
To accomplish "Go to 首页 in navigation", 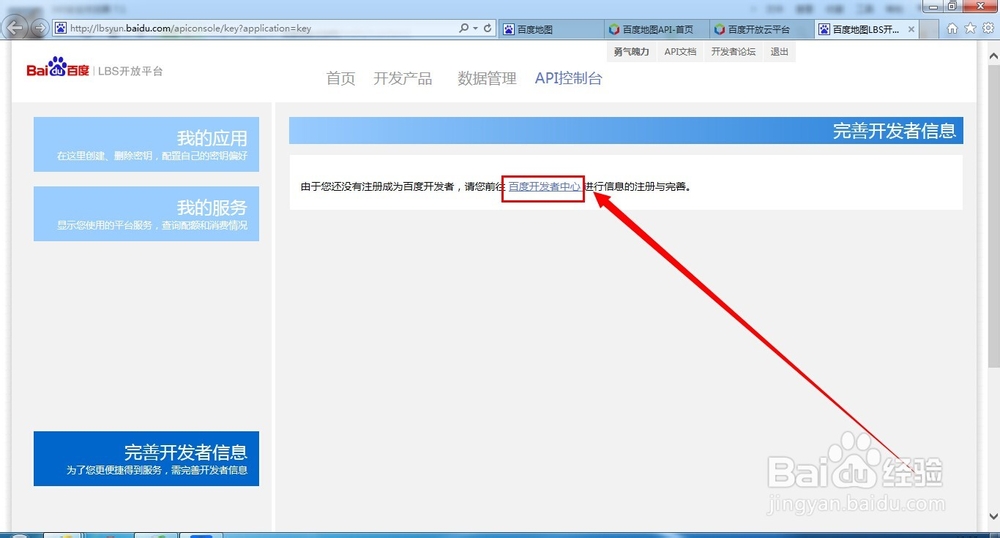I will 341,78.
